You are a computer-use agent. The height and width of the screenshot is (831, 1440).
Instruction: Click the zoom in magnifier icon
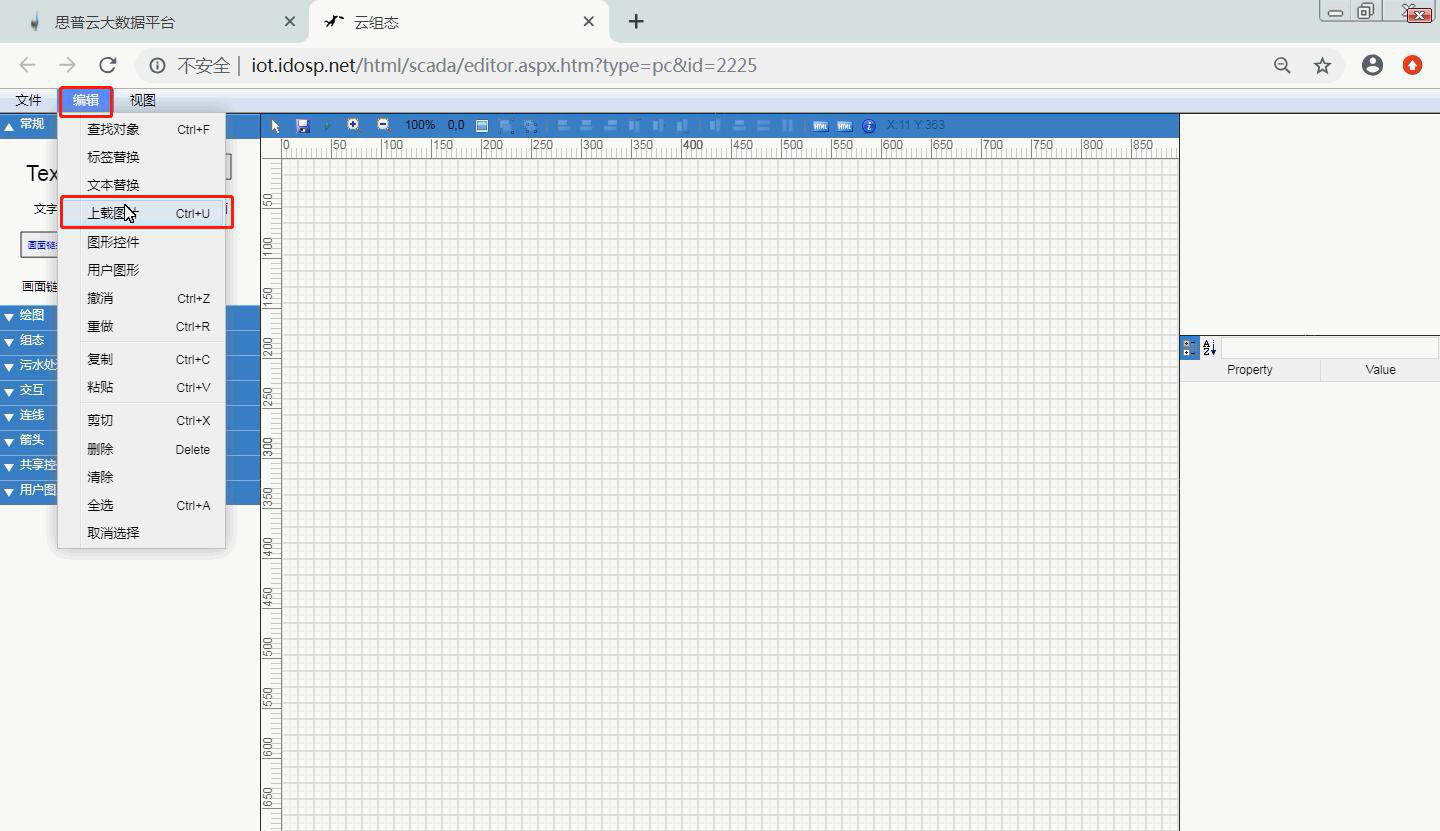coord(353,125)
